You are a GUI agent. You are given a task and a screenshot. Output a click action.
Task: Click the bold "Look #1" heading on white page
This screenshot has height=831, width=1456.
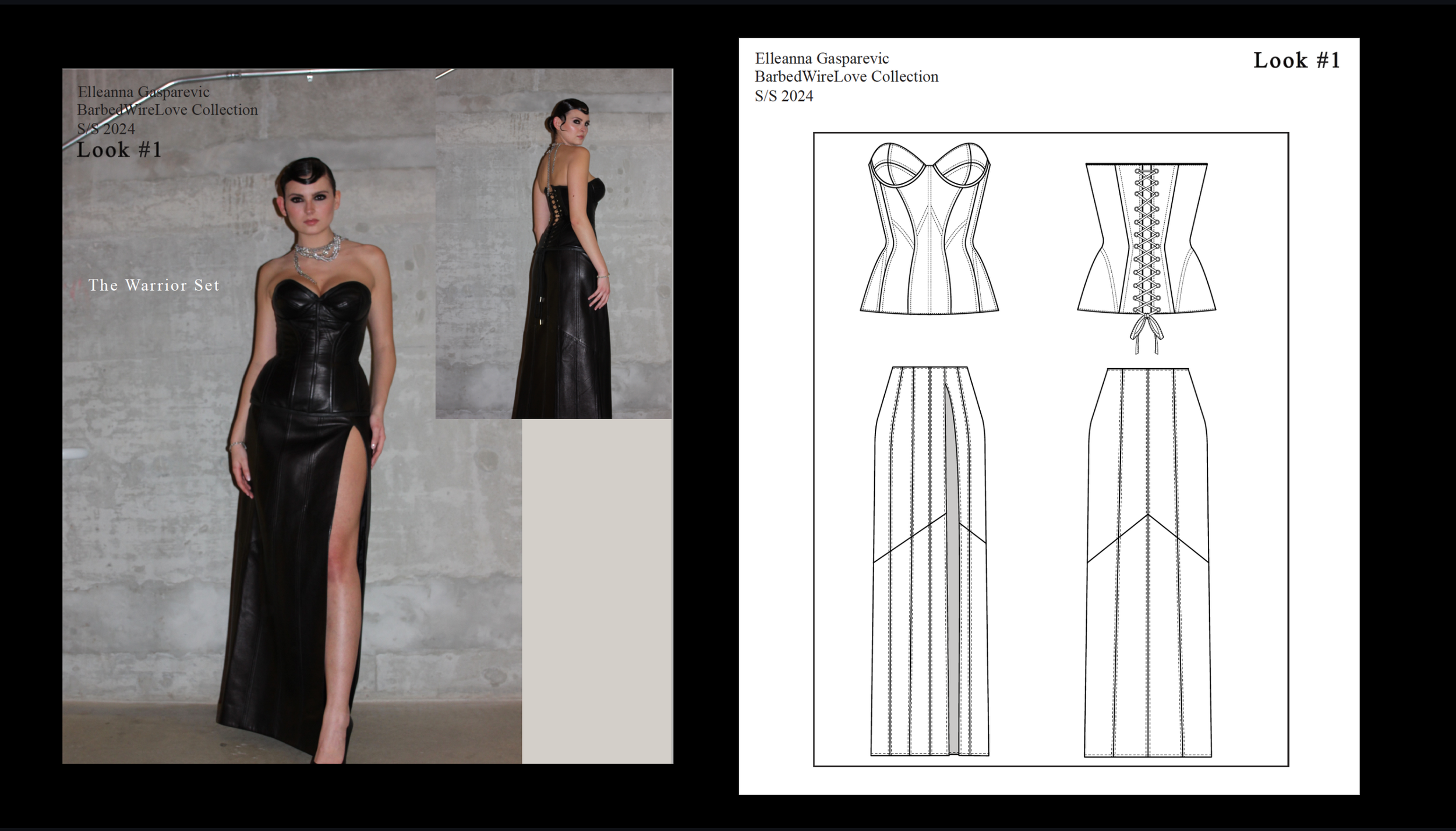pyautogui.click(x=1296, y=61)
